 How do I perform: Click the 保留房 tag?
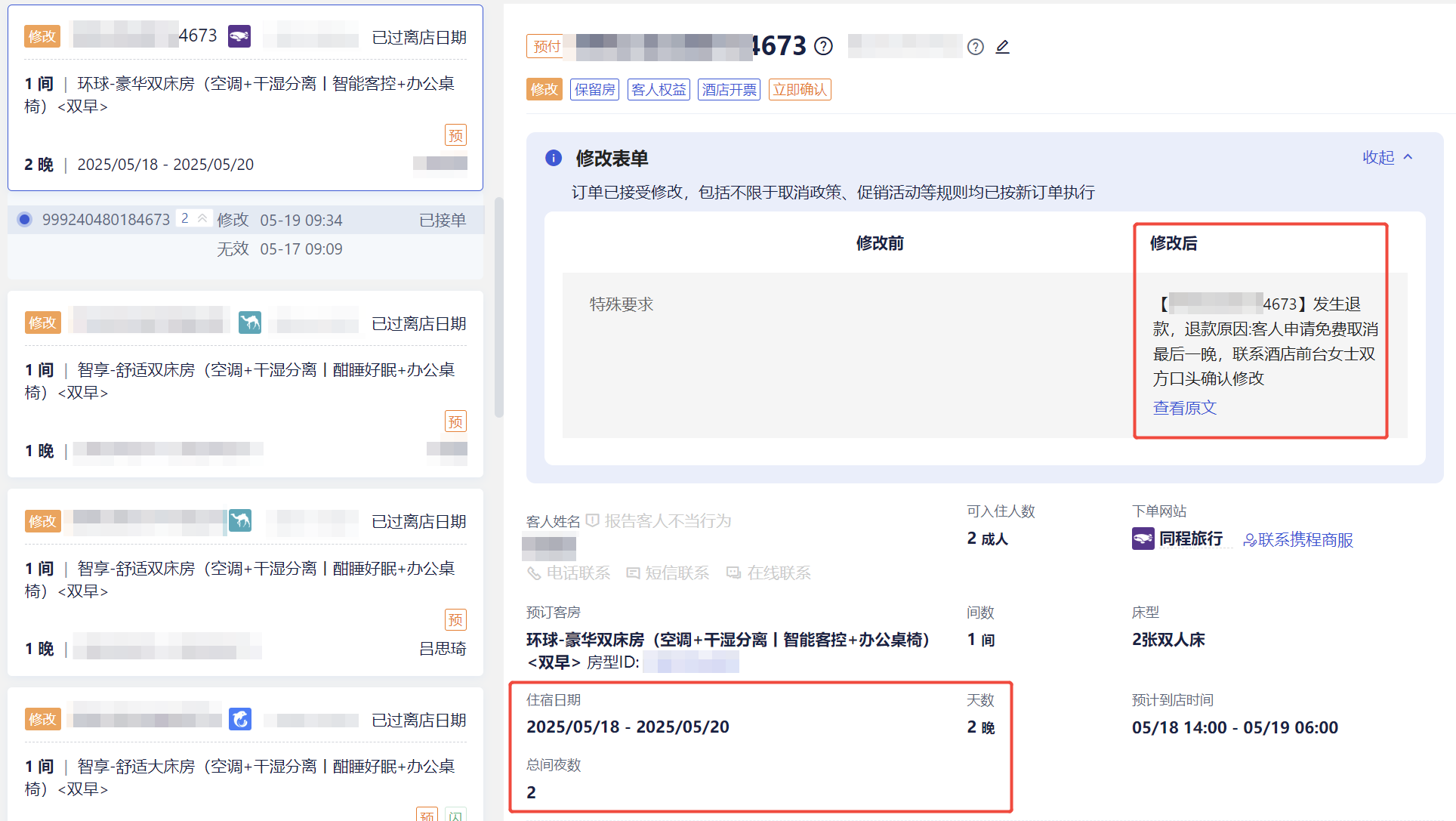[595, 90]
